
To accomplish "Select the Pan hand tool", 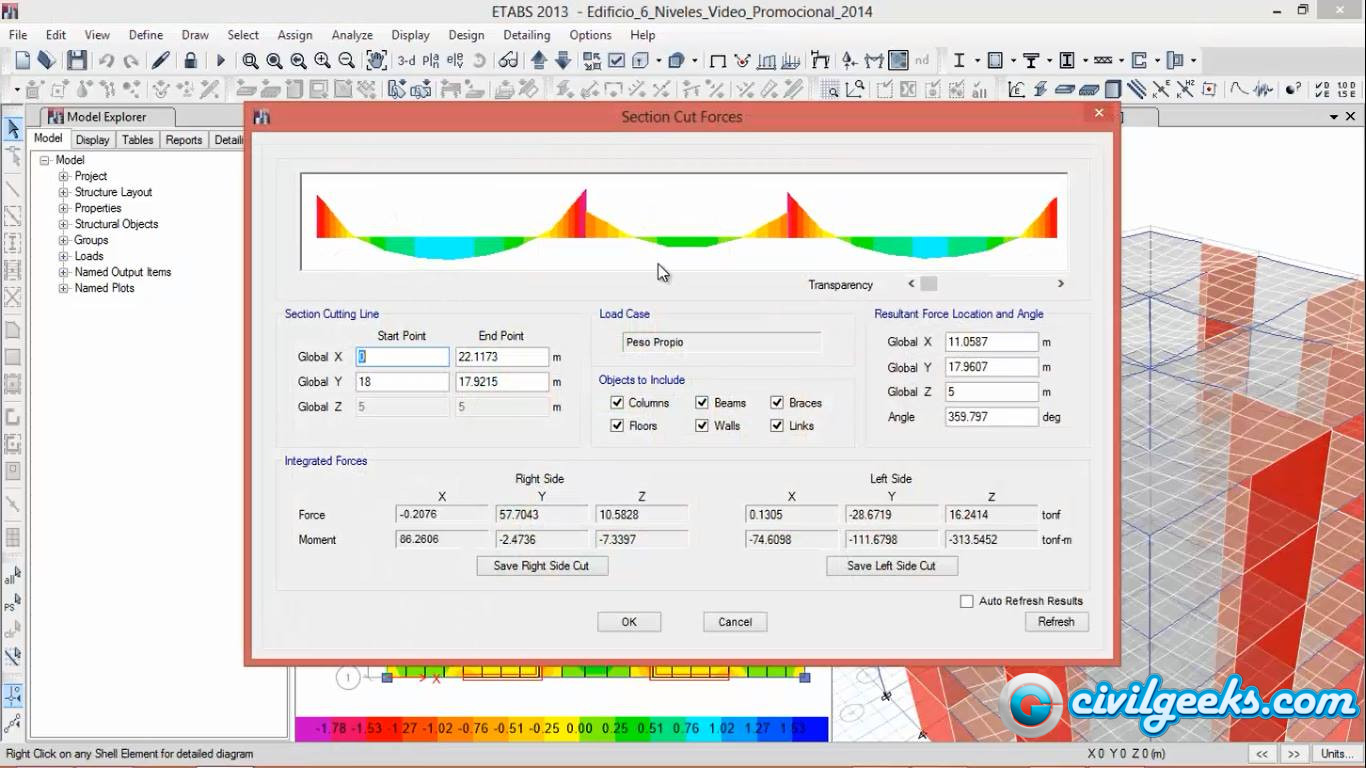I will pos(376,61).
